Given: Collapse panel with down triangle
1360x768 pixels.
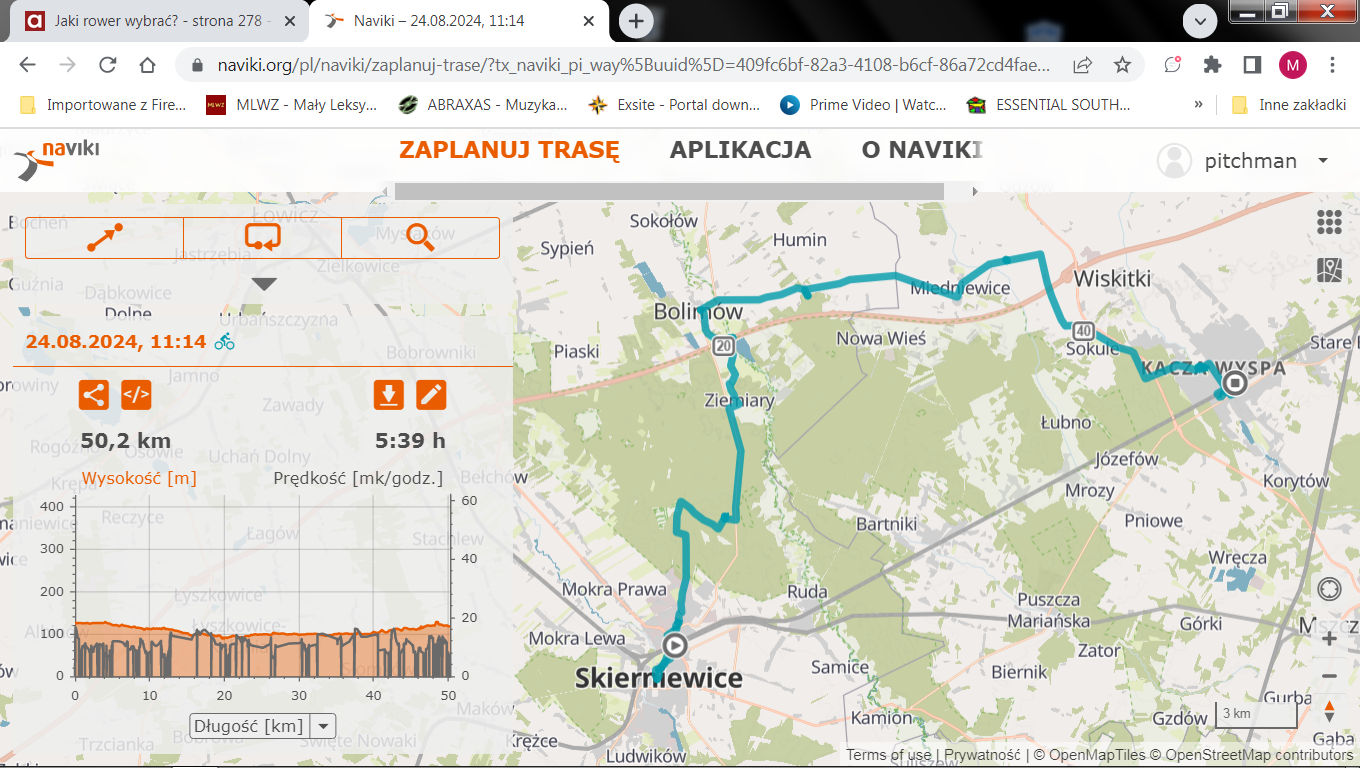Looking at the screenshot, I should (x=263, y=284).
